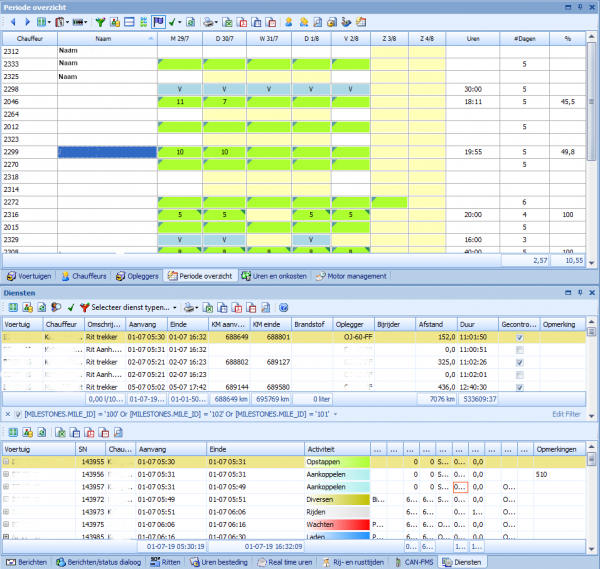Switch to the Motor management tab
Viewport: 600px width, 569px height.
pyautogui.click(x=351, y=276)
